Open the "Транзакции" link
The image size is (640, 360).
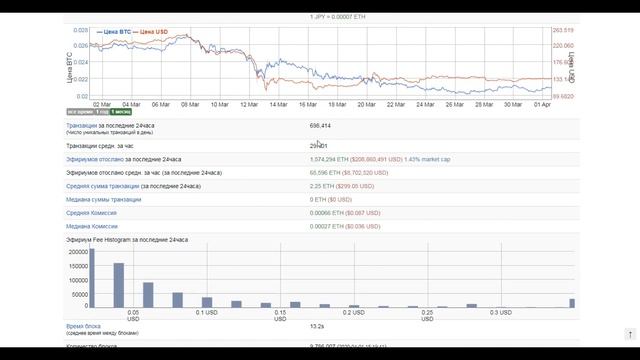(x=82, y=126)
